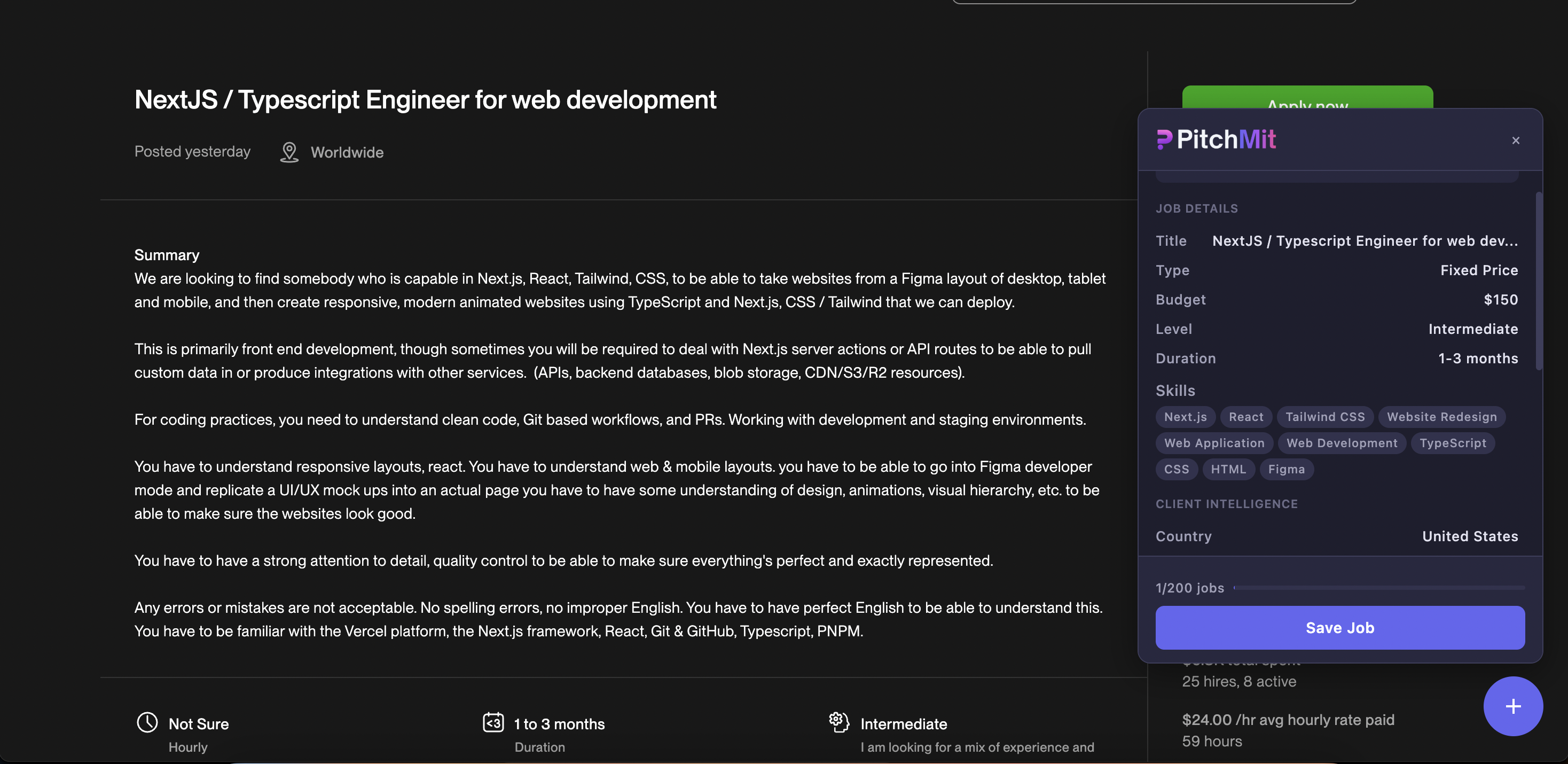1568x764 pixels.
Task: Click the HTML skill chip
Action: click(x=1228, y=470)
